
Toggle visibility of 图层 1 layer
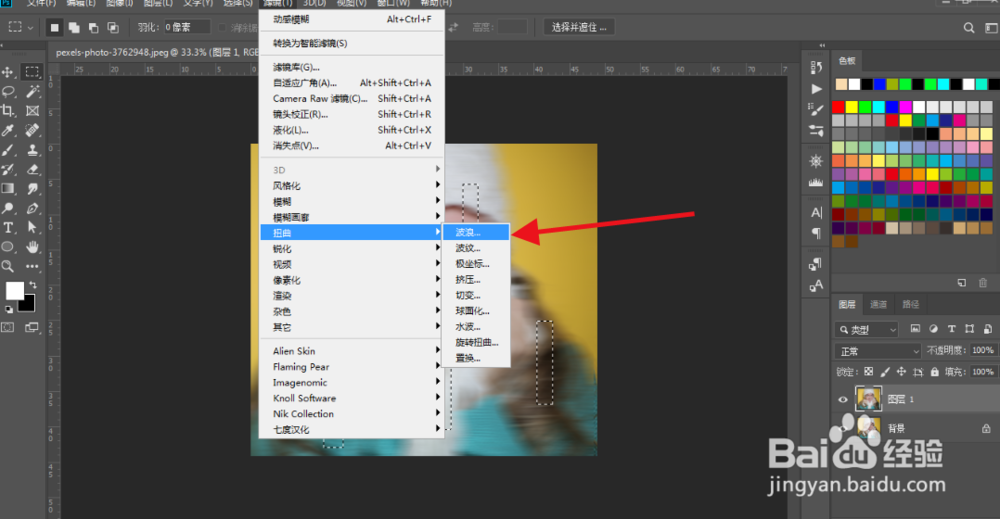842,400
